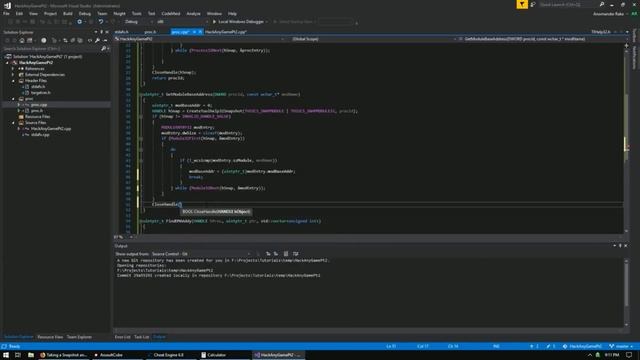The width and height of the screenshot is (640, 360).
Task: Open the Global Scope navigation dropdown
Action: click(x=371, y=39)
